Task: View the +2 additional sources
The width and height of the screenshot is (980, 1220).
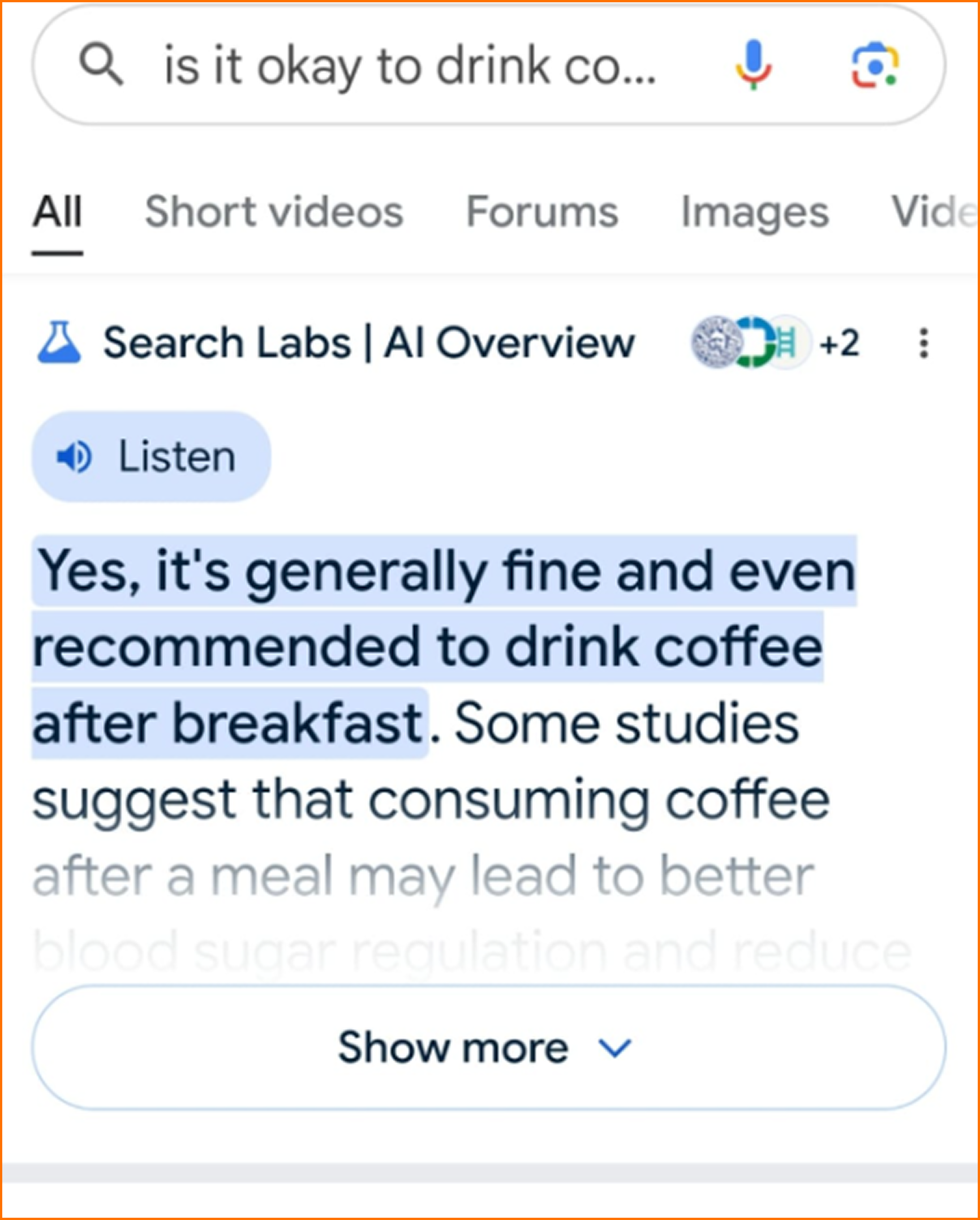Action: click(840, 343)
